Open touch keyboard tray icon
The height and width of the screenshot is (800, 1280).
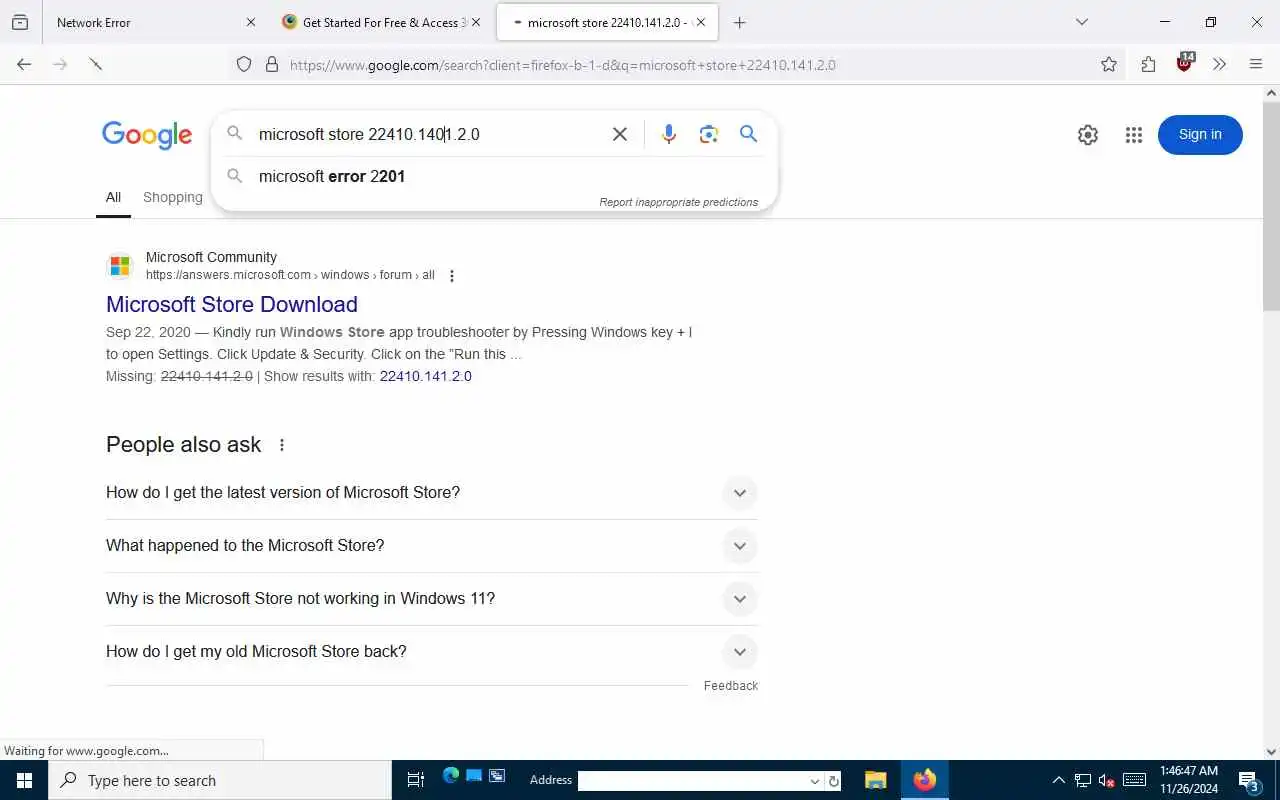click(1134, 780)
